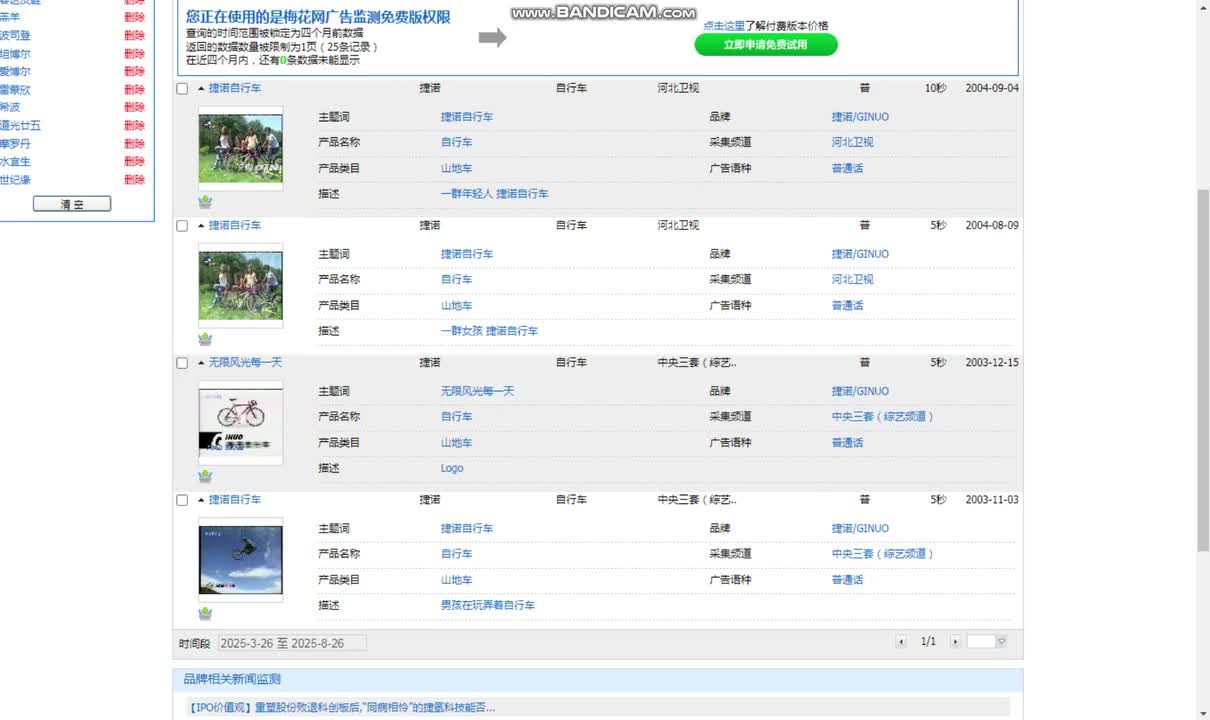Open 点击这里 pricing link
This screenshot has width=1210, height=720.
pyautogui.click(x=724, y=26)
